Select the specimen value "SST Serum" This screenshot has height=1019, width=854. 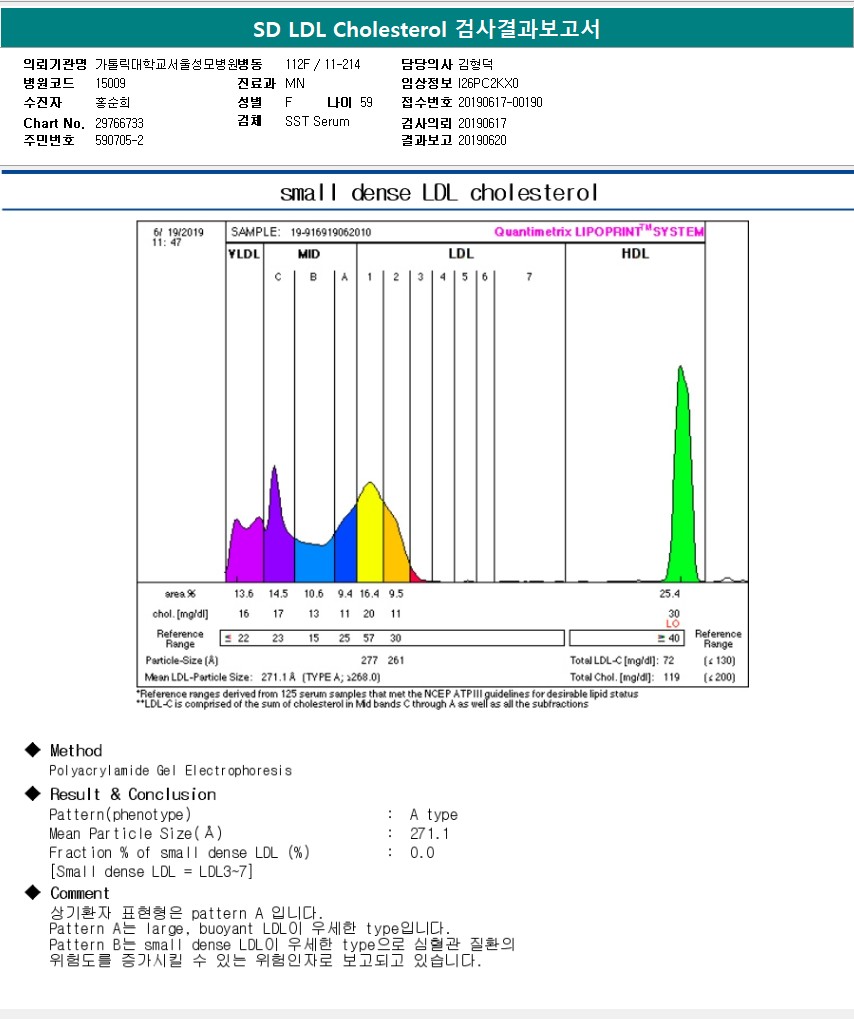click(x=317, y=122)
